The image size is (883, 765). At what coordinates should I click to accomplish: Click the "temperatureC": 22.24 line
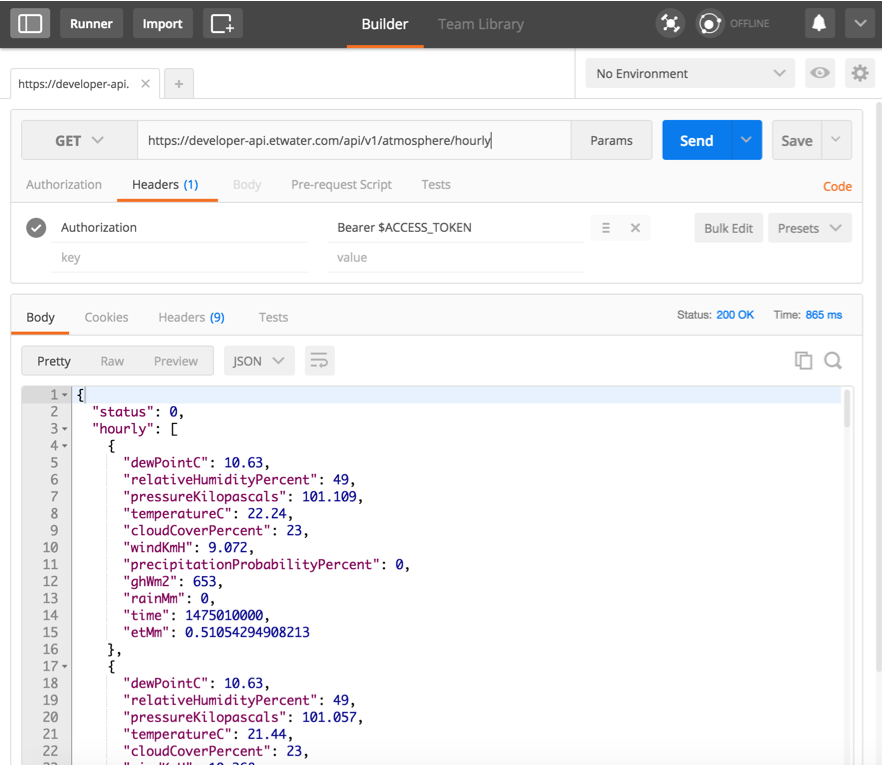coord(208,514)
